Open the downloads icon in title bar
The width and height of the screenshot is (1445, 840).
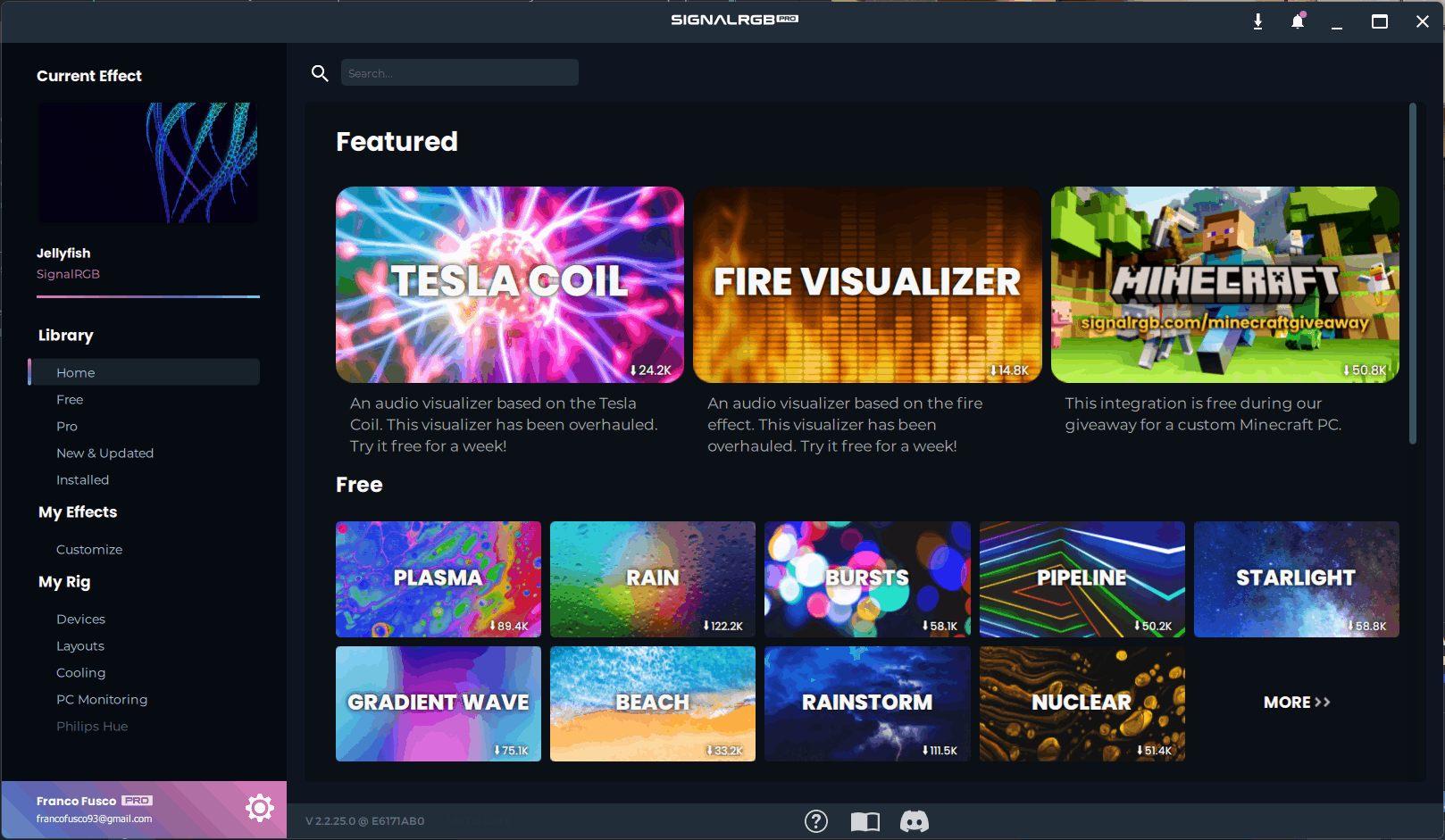[1257, 21]
